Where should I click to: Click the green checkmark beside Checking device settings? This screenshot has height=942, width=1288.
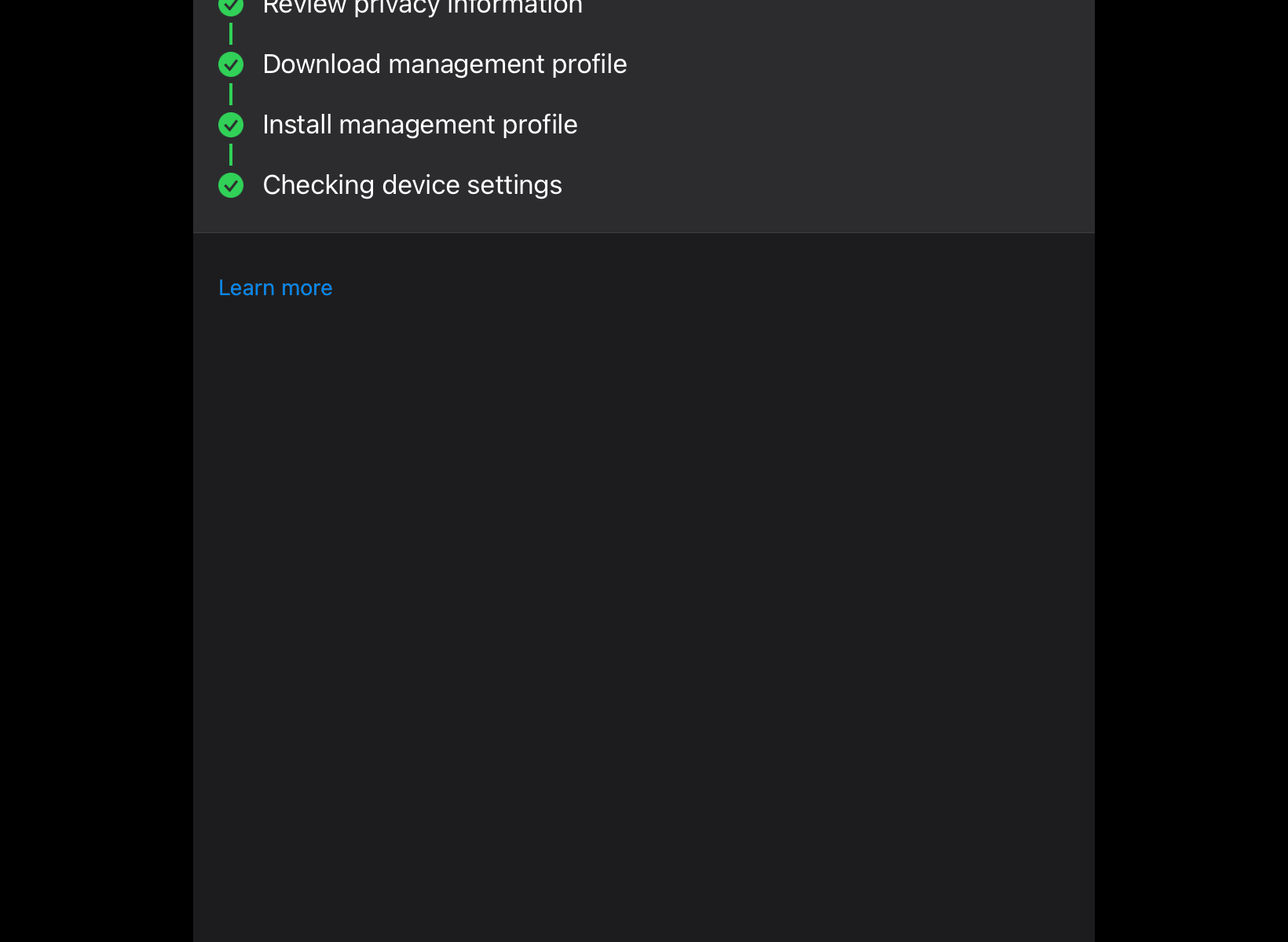coord(231,185)
